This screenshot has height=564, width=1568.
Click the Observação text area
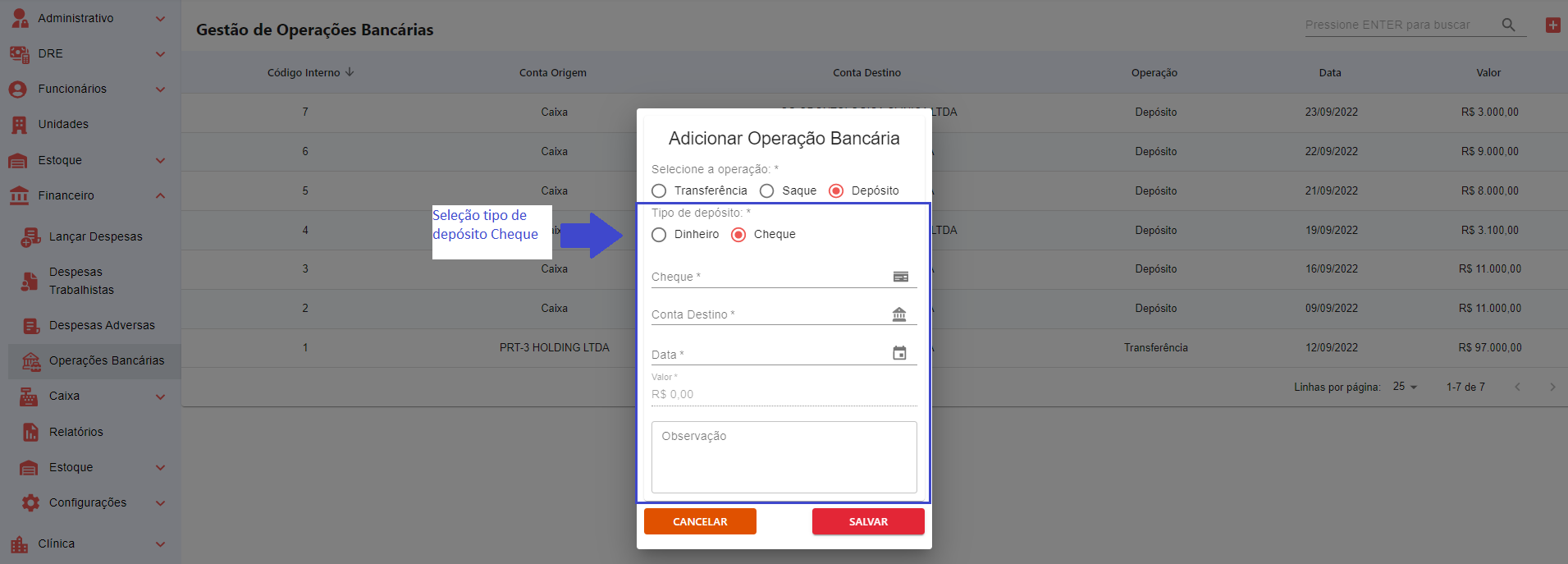click(784, 457)
